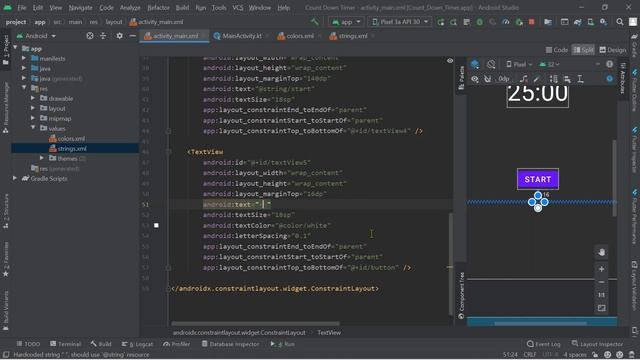Zoom out on the design preview

[602, 282]
